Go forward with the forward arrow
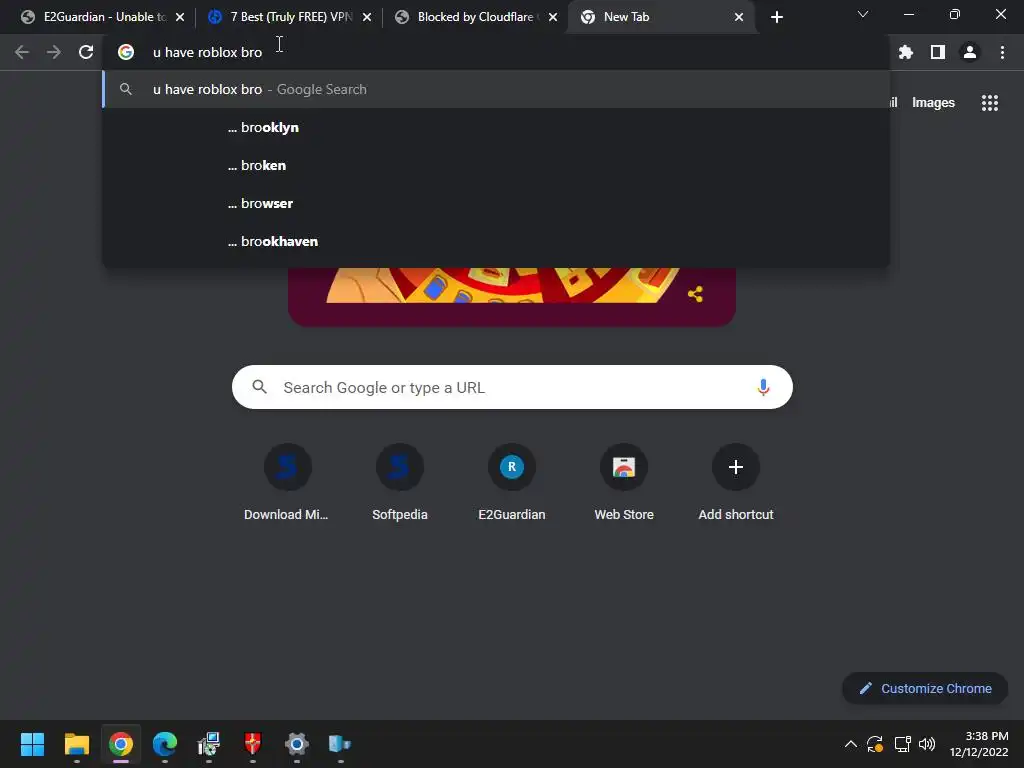Screen dimensions: 1024x768 tap(54, 52)
